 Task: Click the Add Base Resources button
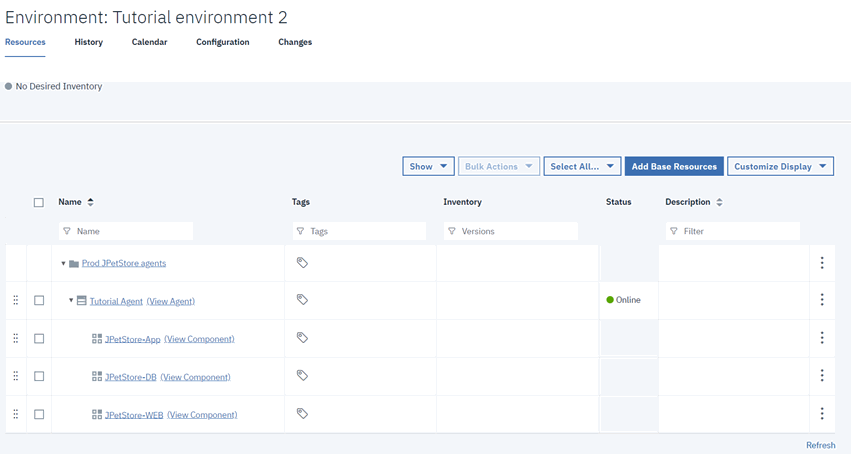[674, 167]
